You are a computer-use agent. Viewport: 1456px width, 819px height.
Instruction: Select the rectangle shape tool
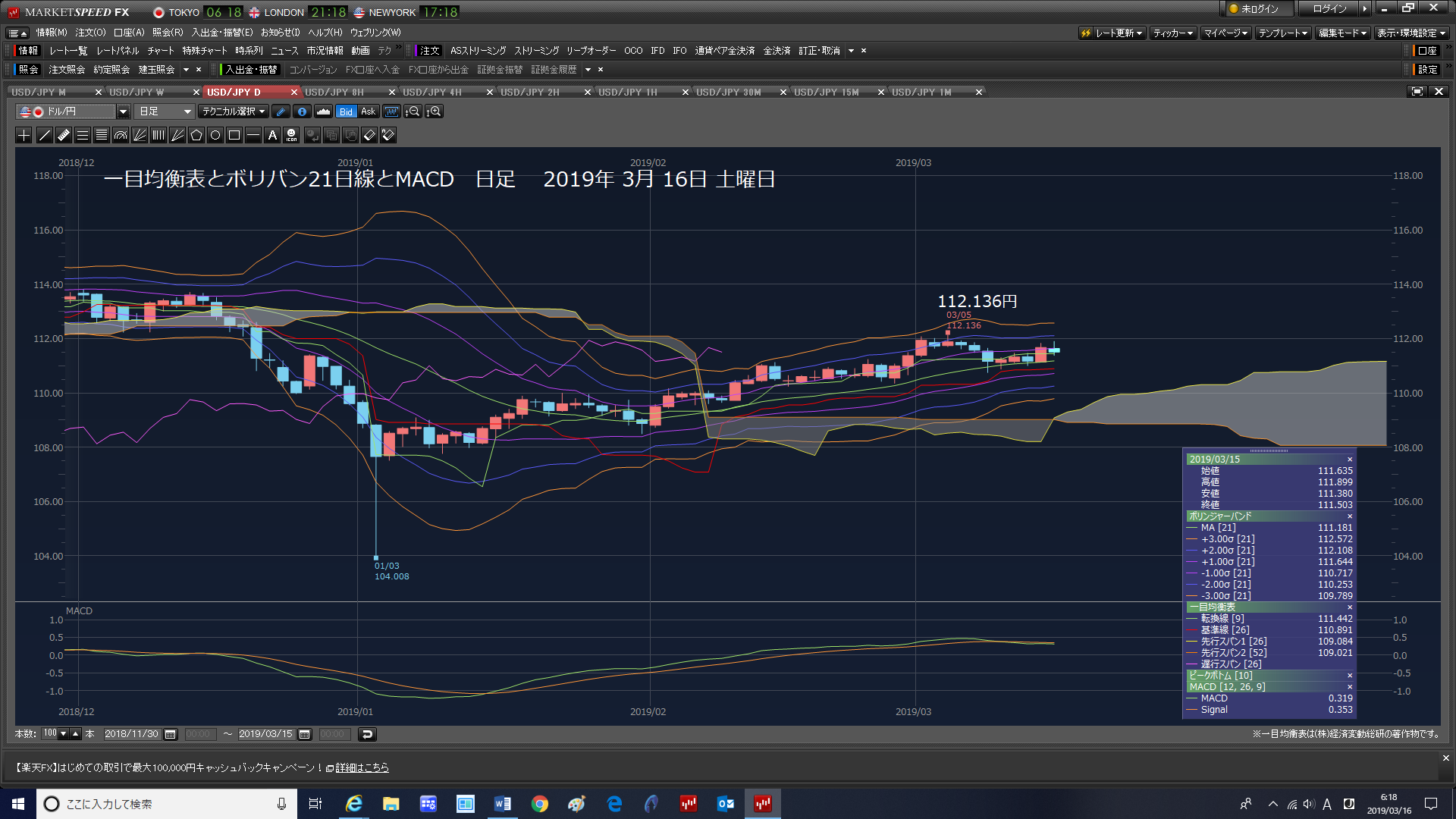234,136
